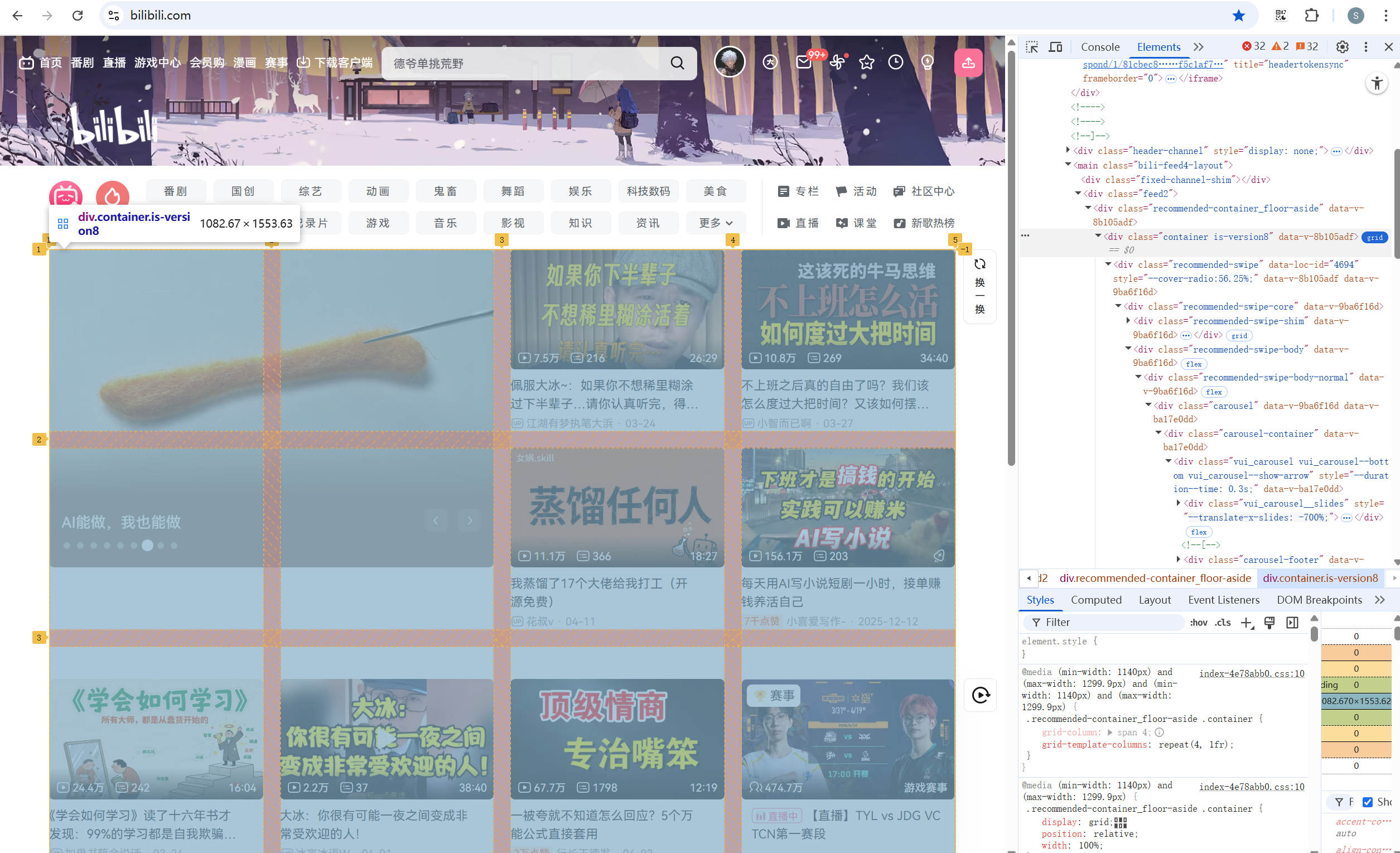Viewport: 1400px width, 853px height.
Task: Toggle the grid badge on container is-version8
Action: (1374, 238)
